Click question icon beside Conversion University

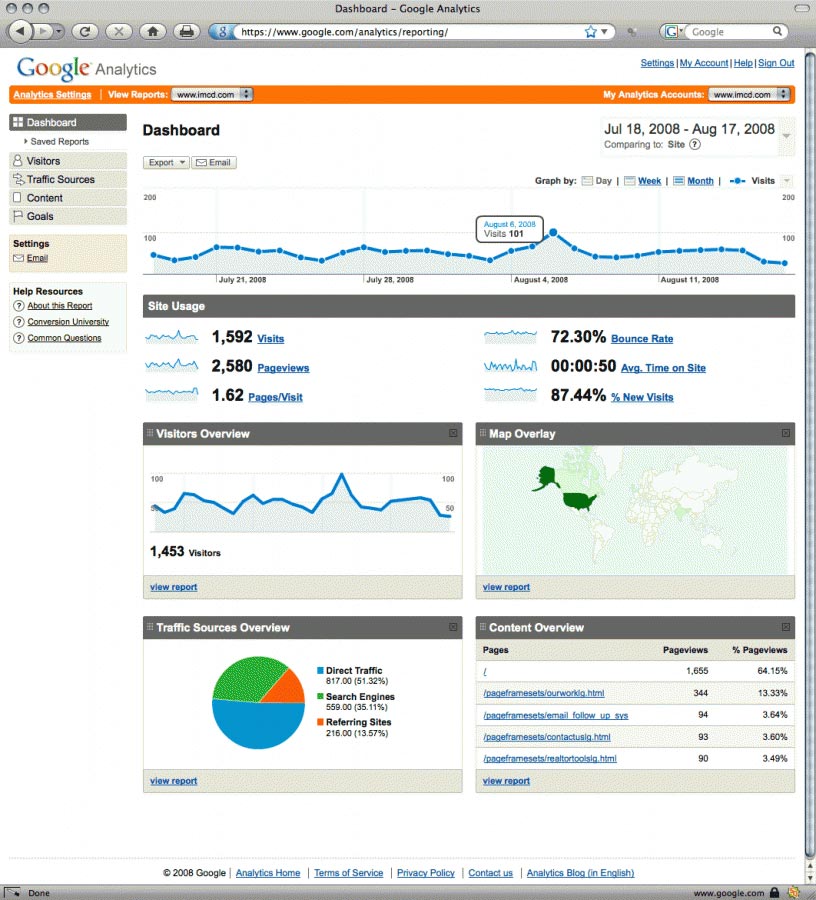click(19, 322)
